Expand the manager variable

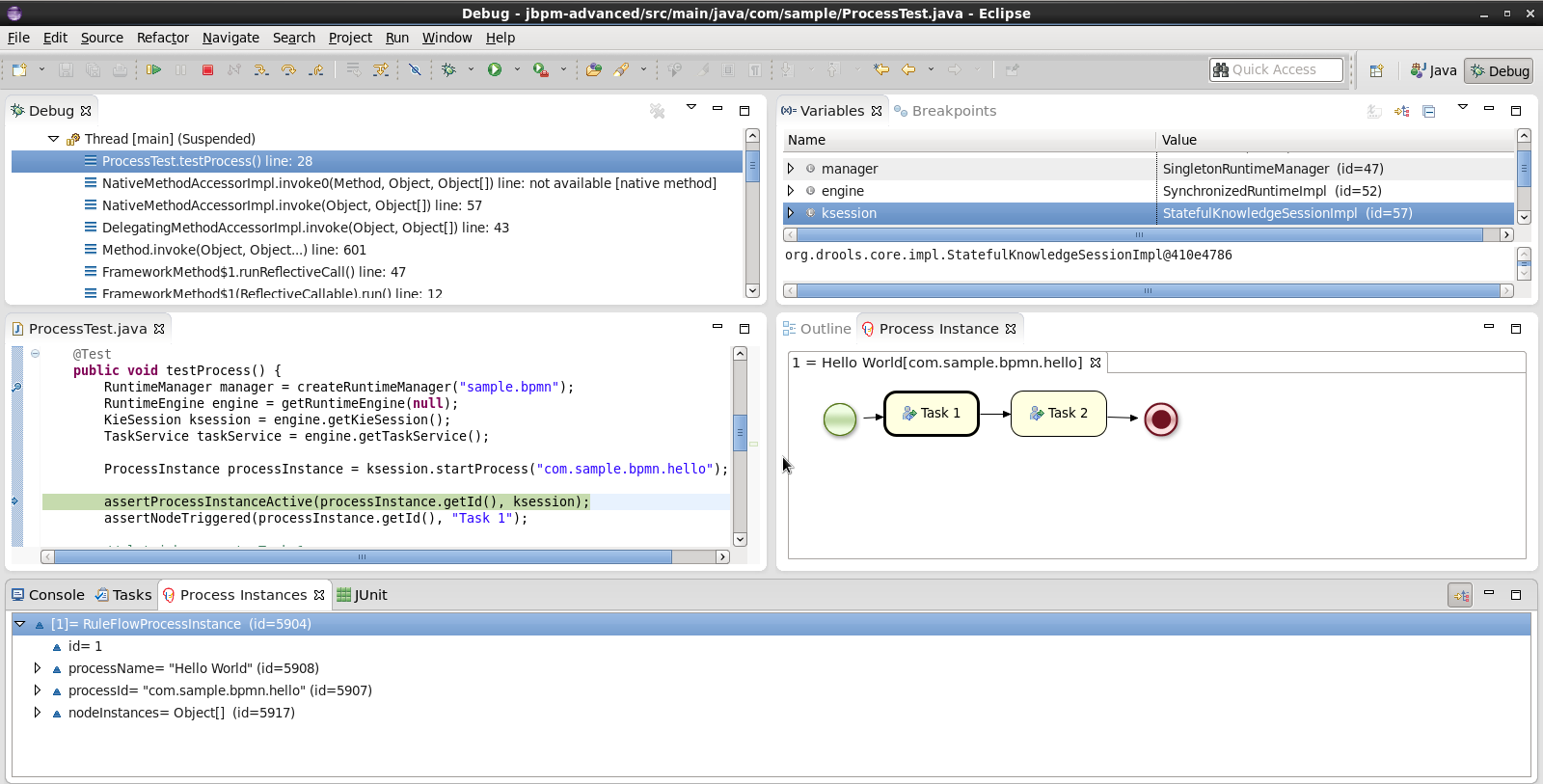click(791, 169)
